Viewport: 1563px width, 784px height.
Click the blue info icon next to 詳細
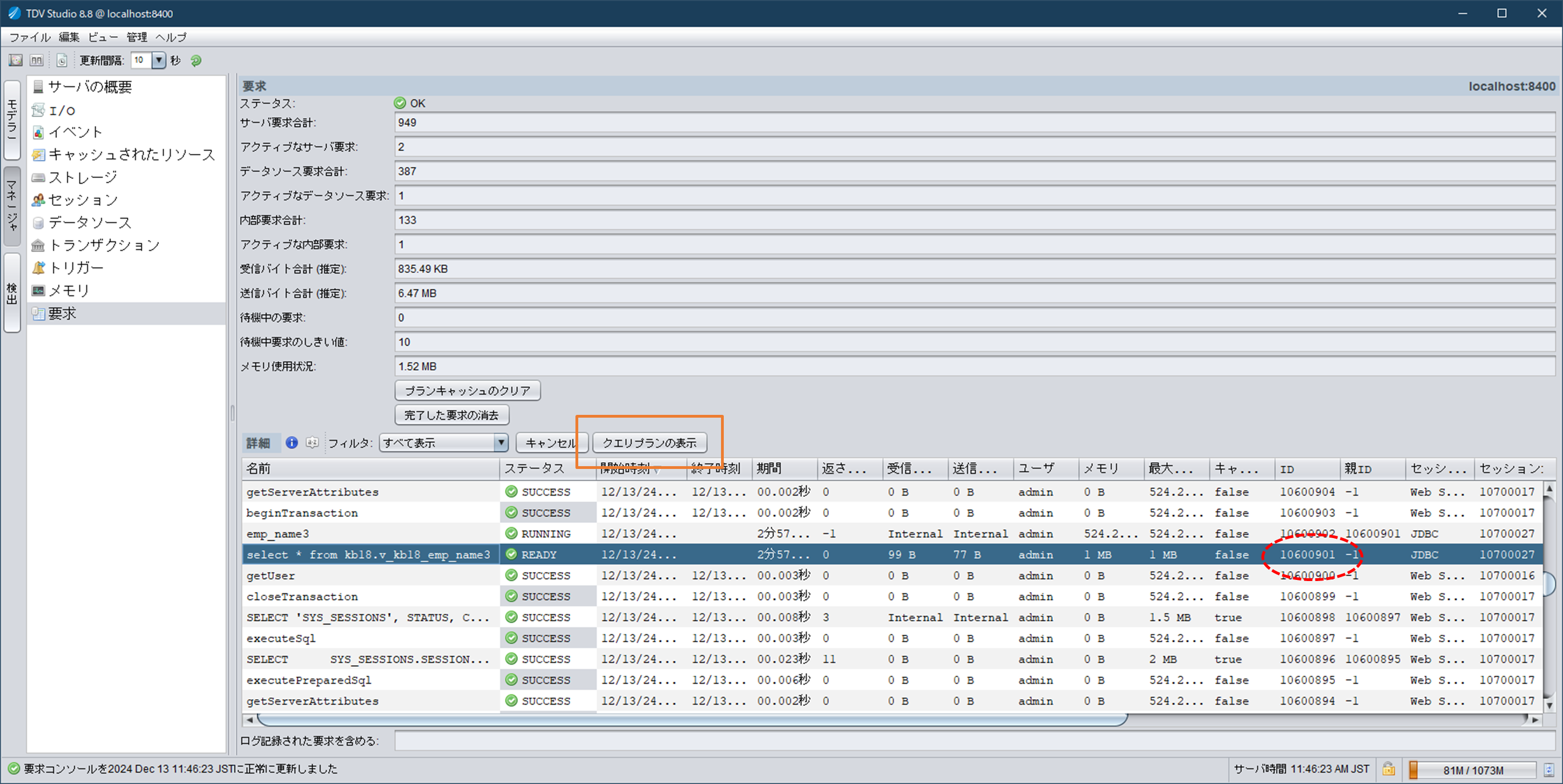(292, 443)
